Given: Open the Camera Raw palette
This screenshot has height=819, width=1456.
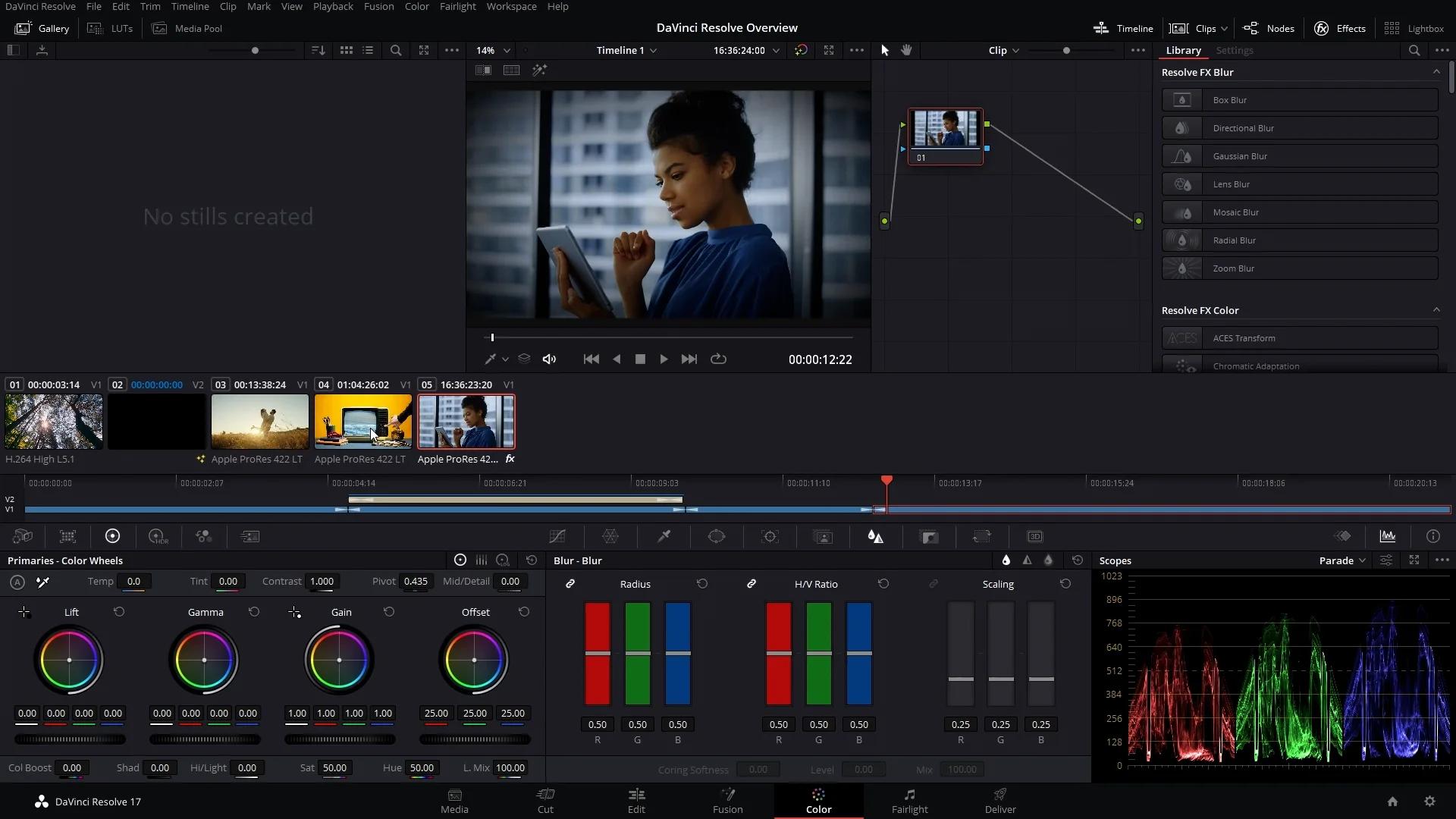Looking at the screenshot, I should coord(23,537).
